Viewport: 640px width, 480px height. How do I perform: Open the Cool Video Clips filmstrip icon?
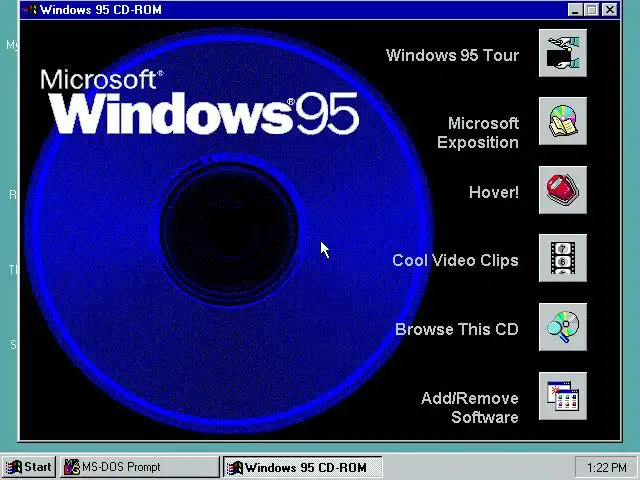click(563, 258)
